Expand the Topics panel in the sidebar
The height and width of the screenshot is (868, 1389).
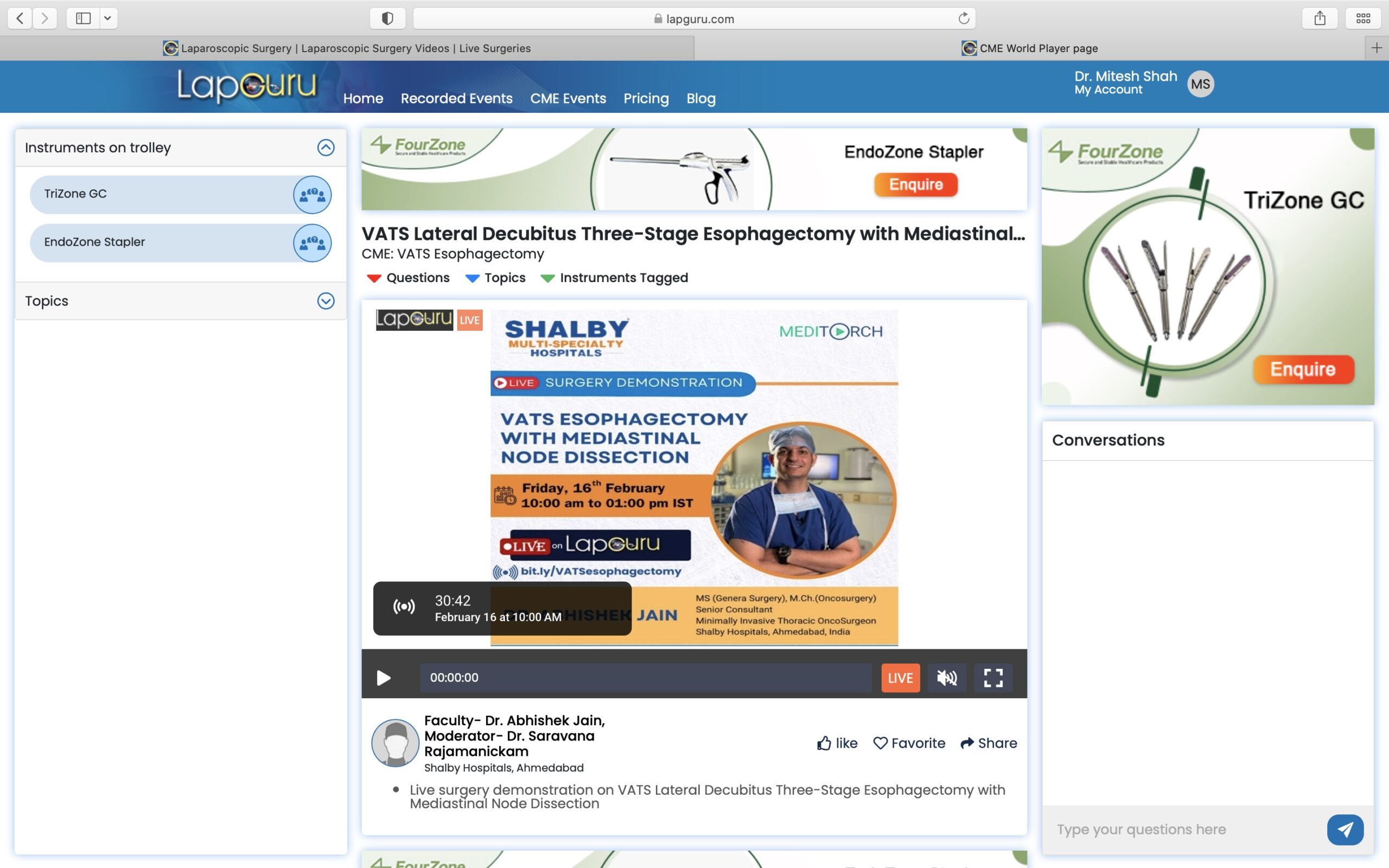click(x=326, y=301)
